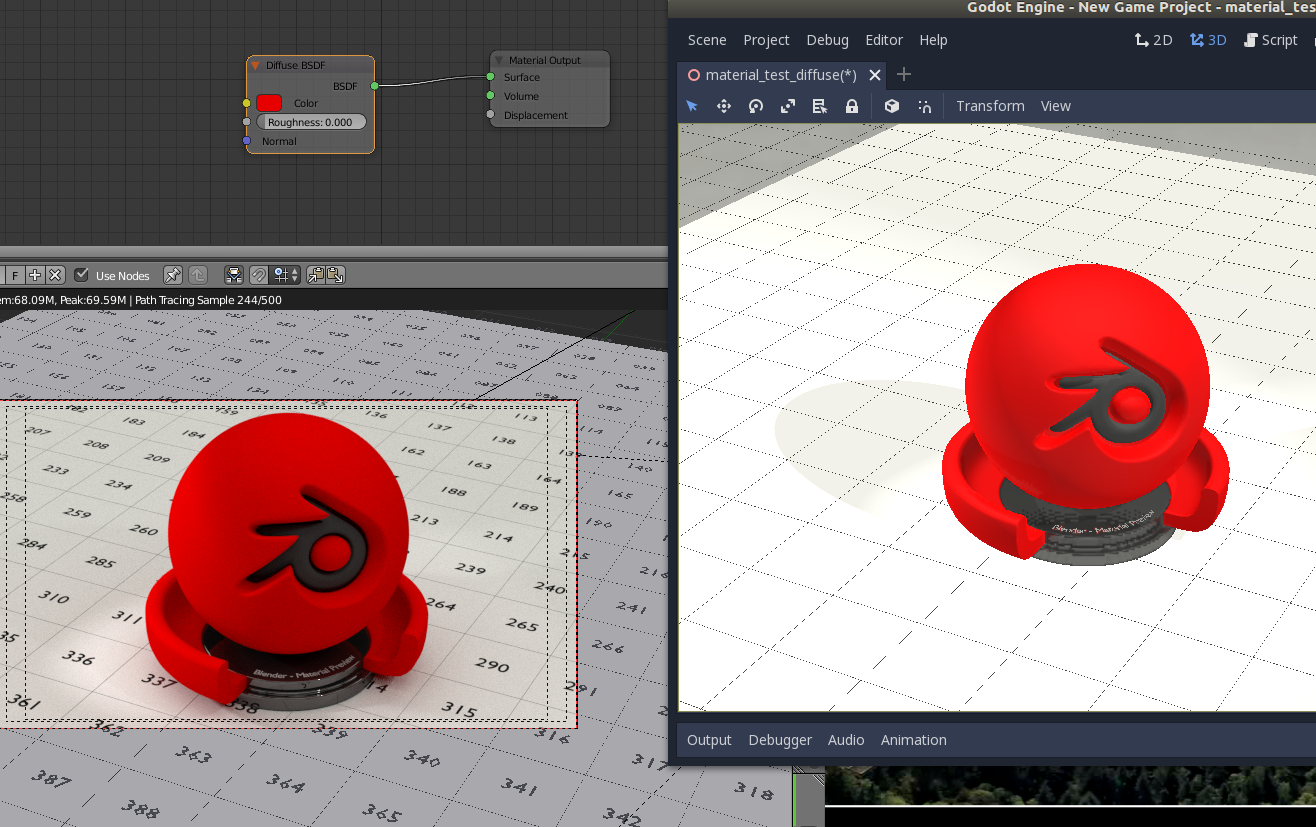Screen dimensions: 1316x827
Task: Toggle Blender's backdrop icon in node editor
Action: click(x=234, y=275)
